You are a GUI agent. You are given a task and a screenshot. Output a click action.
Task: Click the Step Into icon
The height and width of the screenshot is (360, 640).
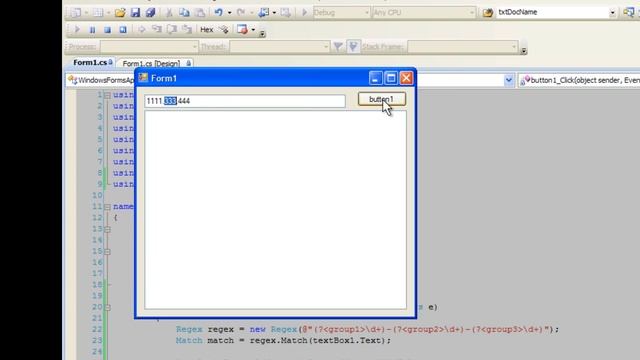click(x=157, y=29)
